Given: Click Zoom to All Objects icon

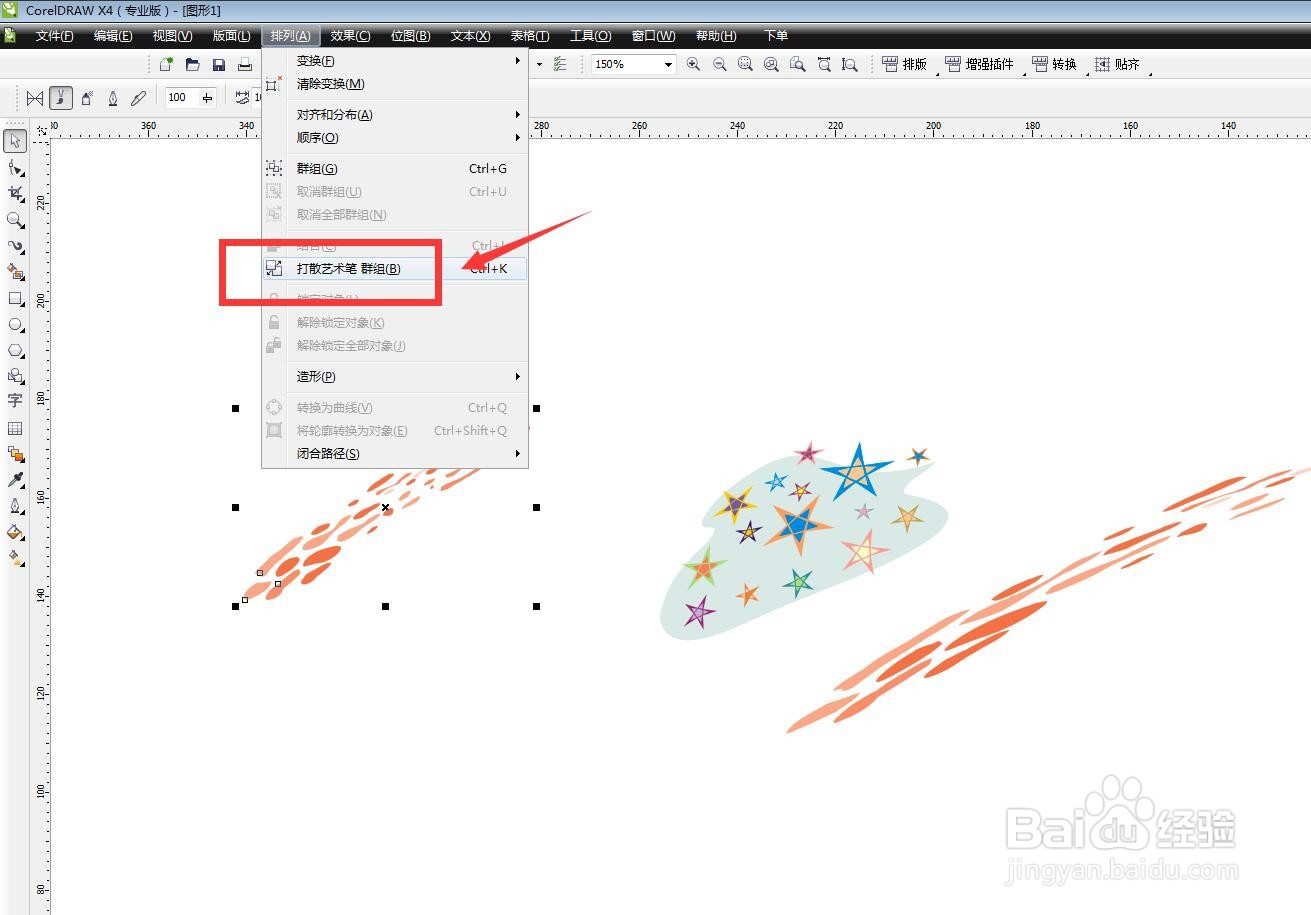Looking at the screenshot, I should [771, 64].
